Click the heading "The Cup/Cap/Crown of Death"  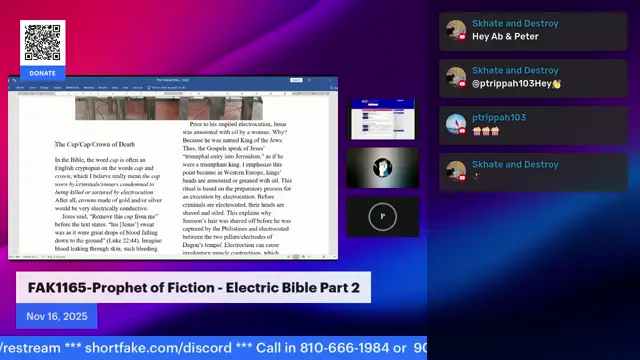95,144
